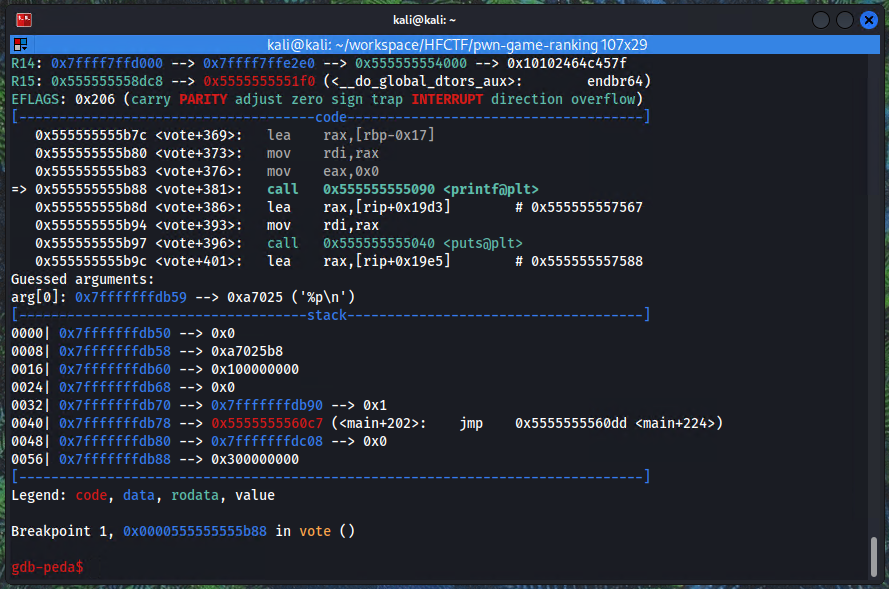Click the stack offset 0056 label
The width and height of the screenshot is (889, 589).
(x=27, y=460)
